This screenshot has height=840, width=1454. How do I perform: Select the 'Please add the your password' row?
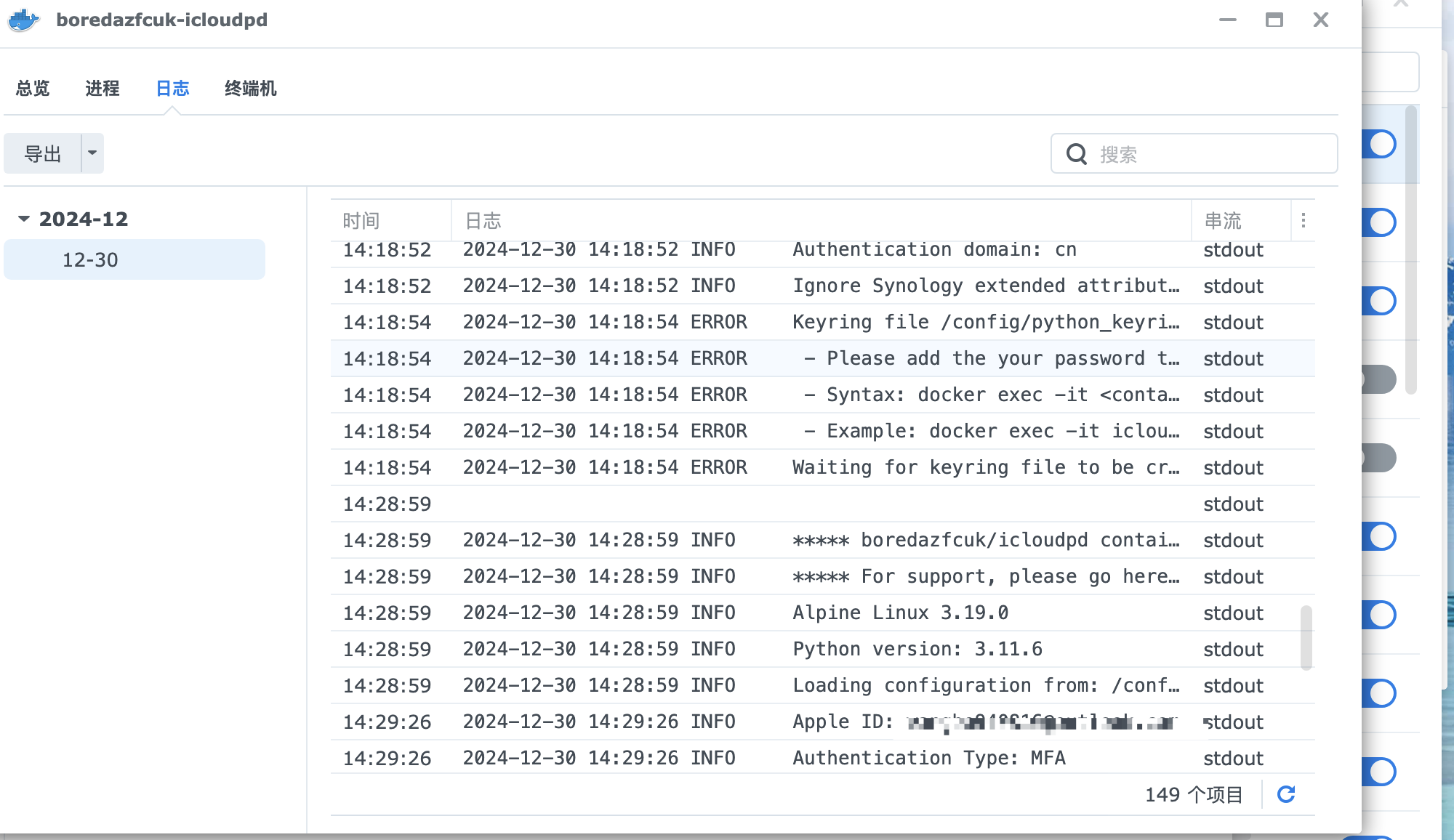(822, 358)
